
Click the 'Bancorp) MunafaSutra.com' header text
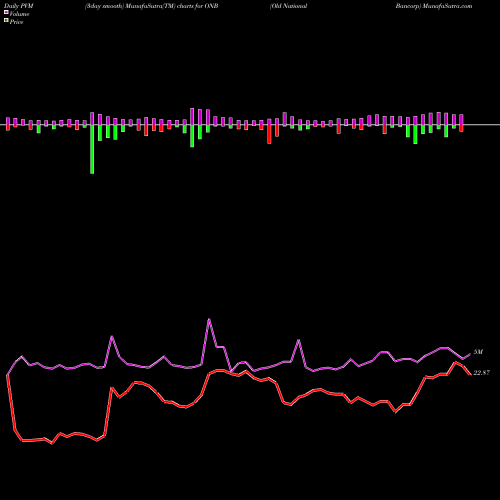[434, 6]
